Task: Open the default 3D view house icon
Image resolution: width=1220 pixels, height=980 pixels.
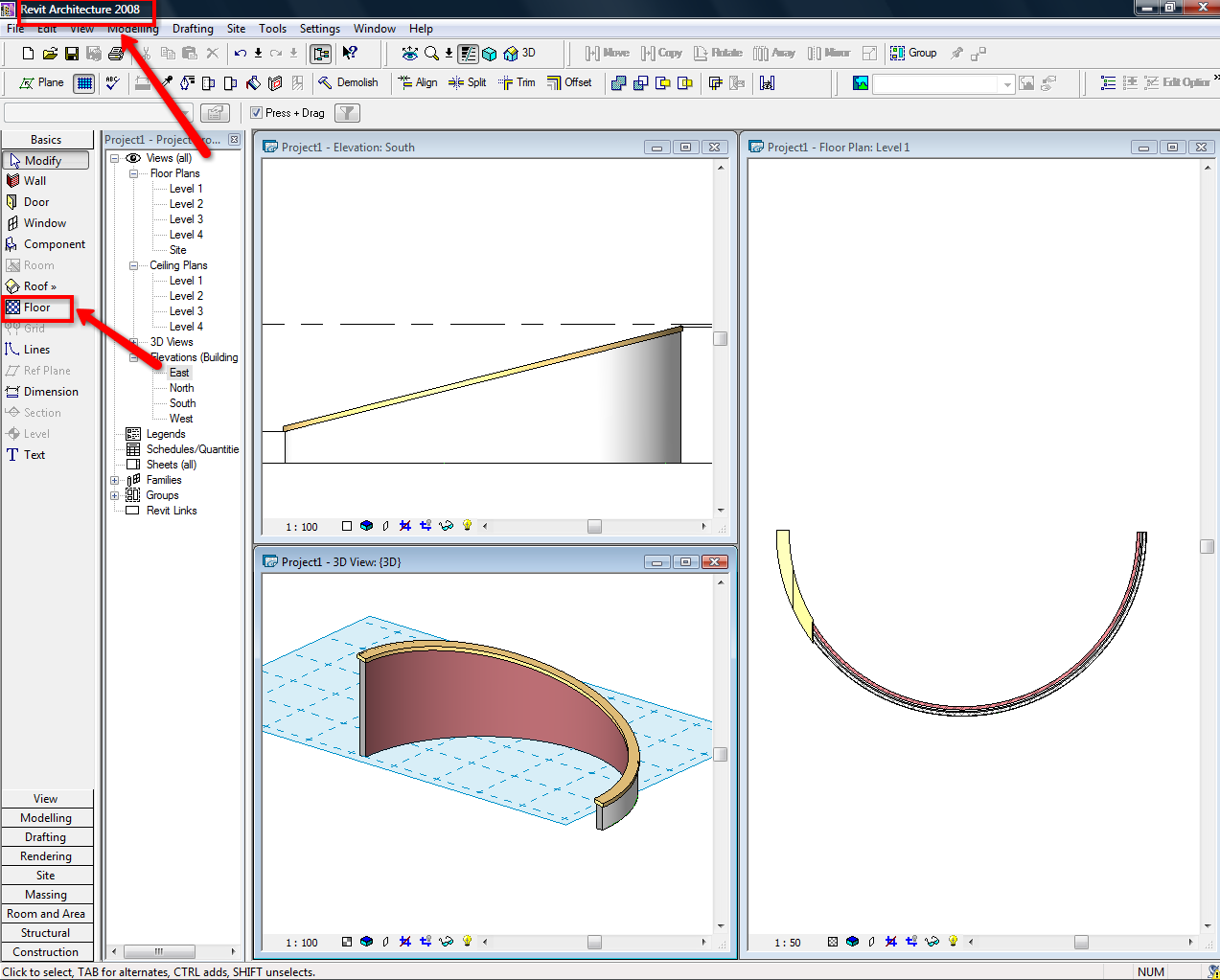Action: coord(511,54)
